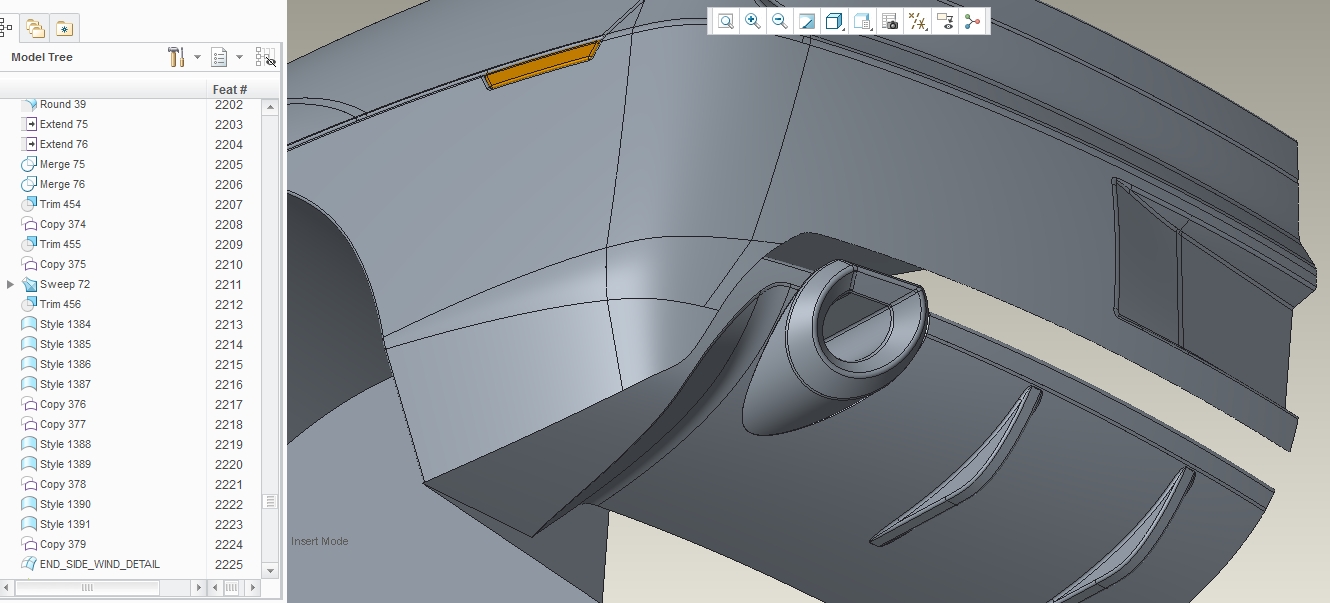Viewport: 1330px width, 603px height.
Task: Select Style 1390 feature
Action: [65, 504]
